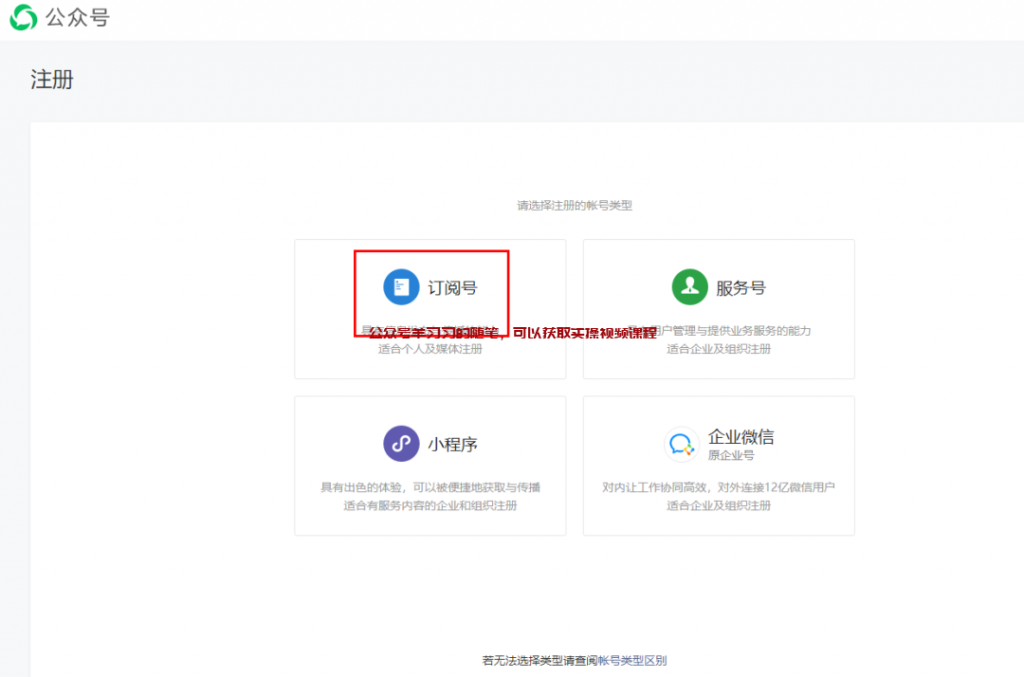Click 小程序 description about 便捷地获取与传播
Image resolution: width=1024 pixels, height=677 pixels.
(430, 487)
